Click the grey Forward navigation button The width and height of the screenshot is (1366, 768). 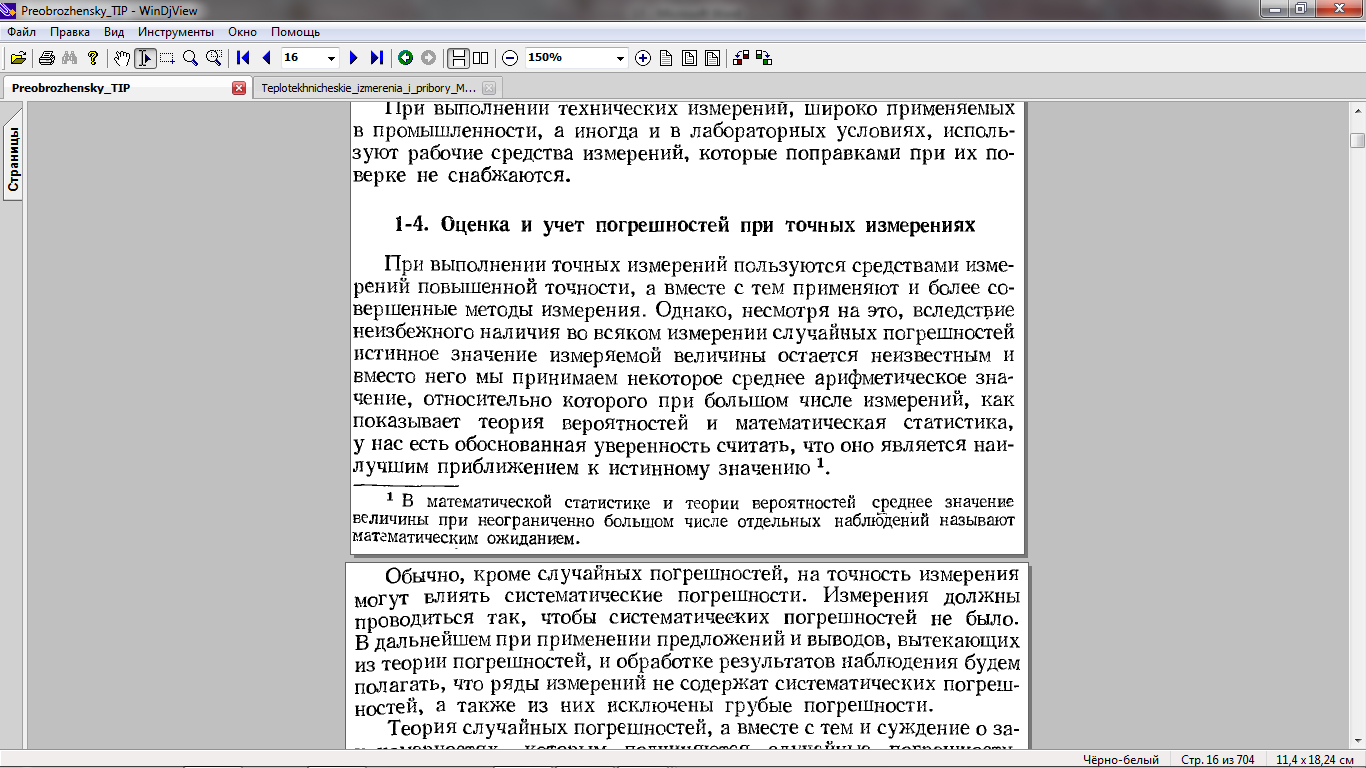428,58
